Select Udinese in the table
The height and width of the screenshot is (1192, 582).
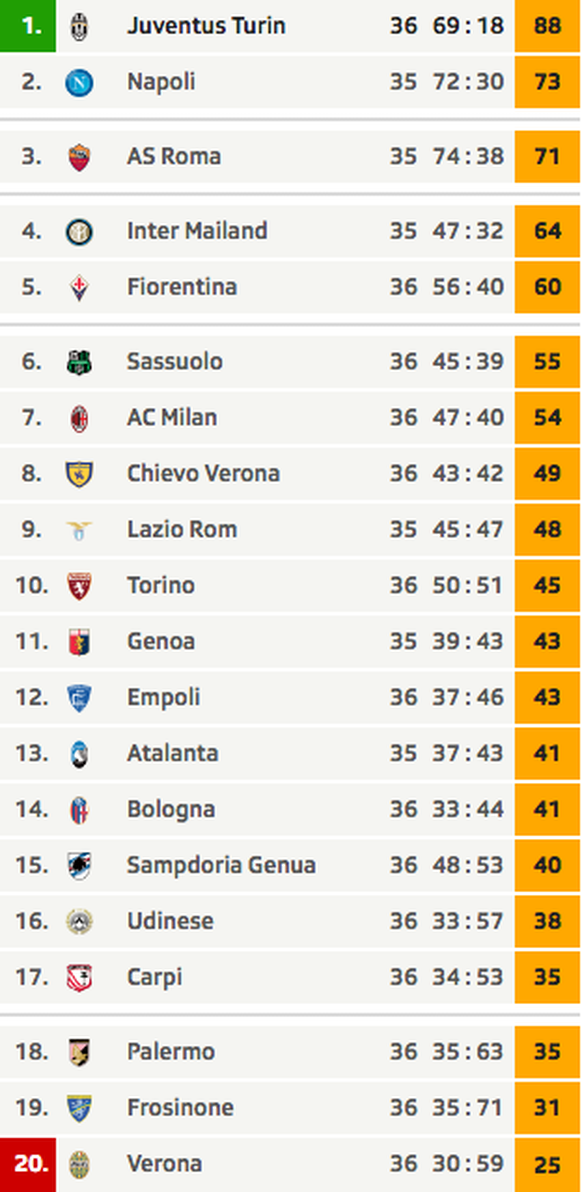[170, 921]
